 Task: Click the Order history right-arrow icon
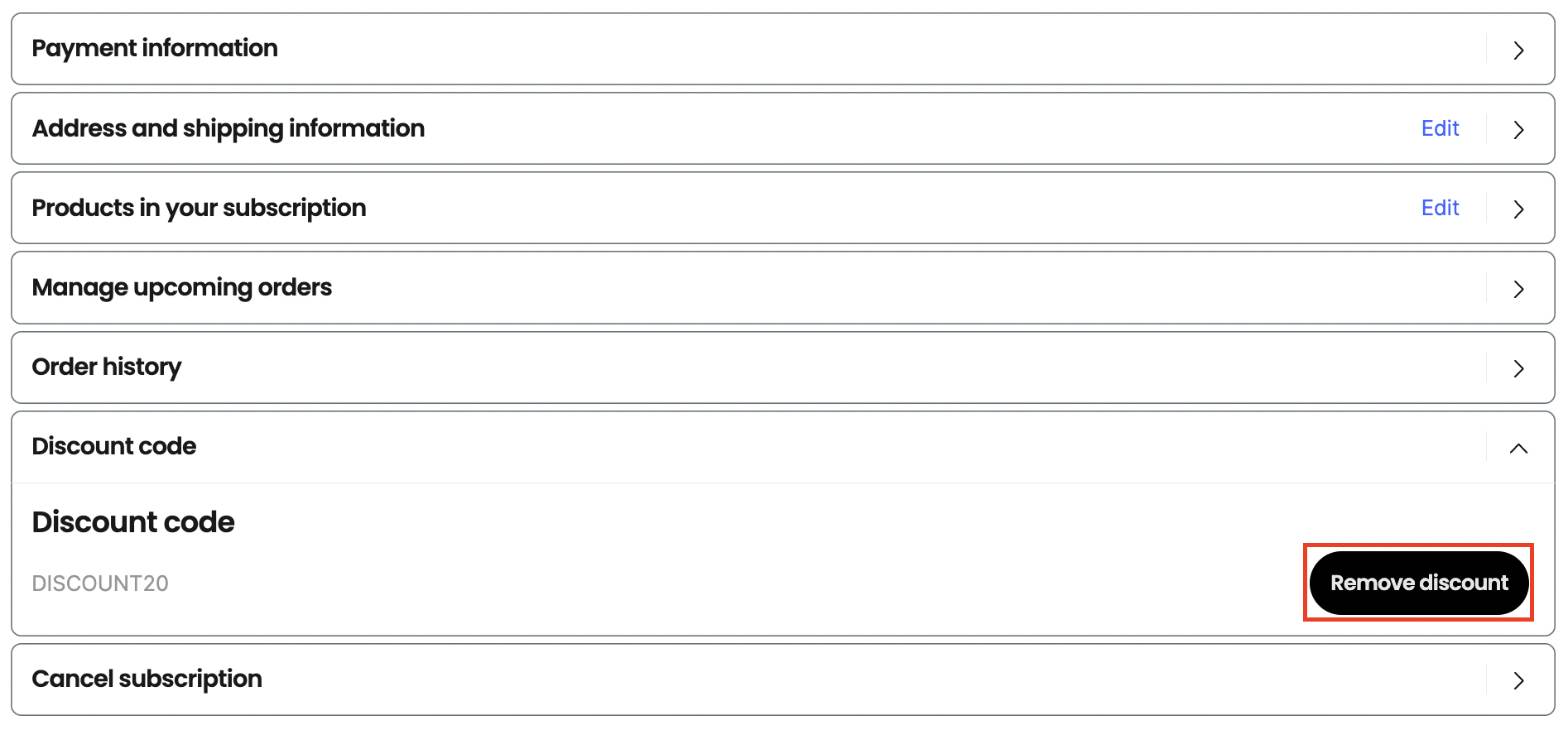point(1518,368)
